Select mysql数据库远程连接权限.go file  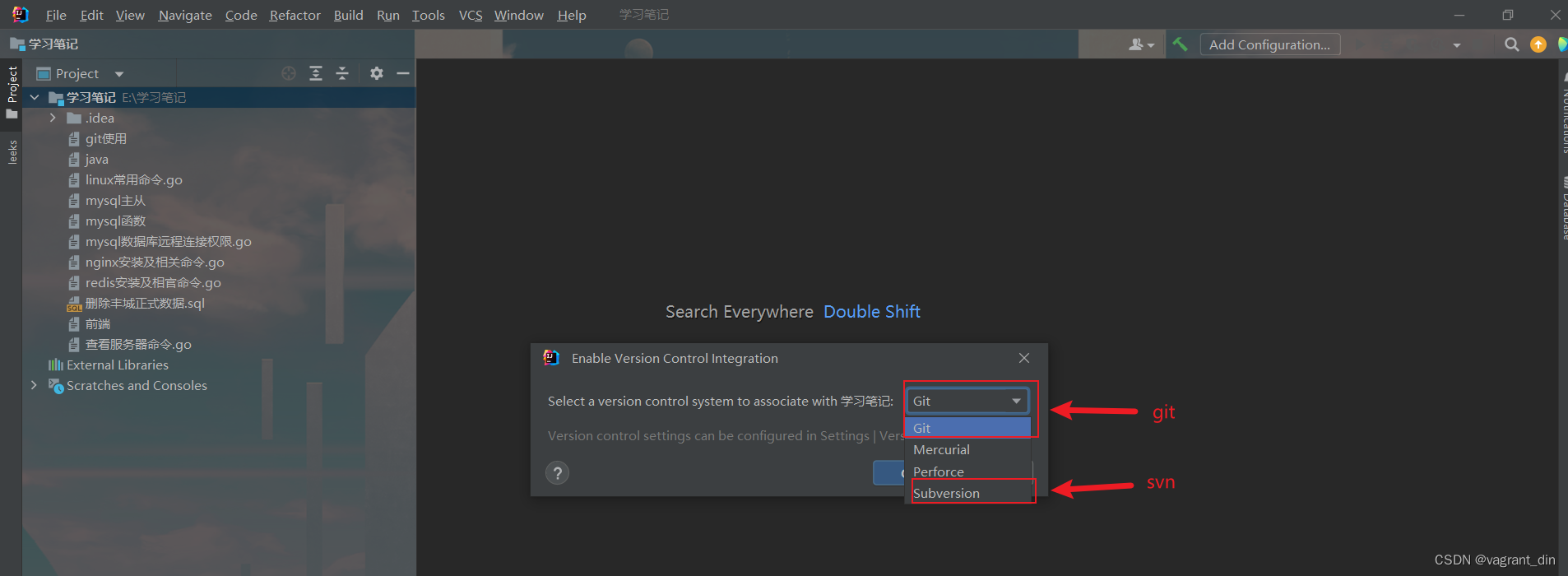(x=168, y=241)
